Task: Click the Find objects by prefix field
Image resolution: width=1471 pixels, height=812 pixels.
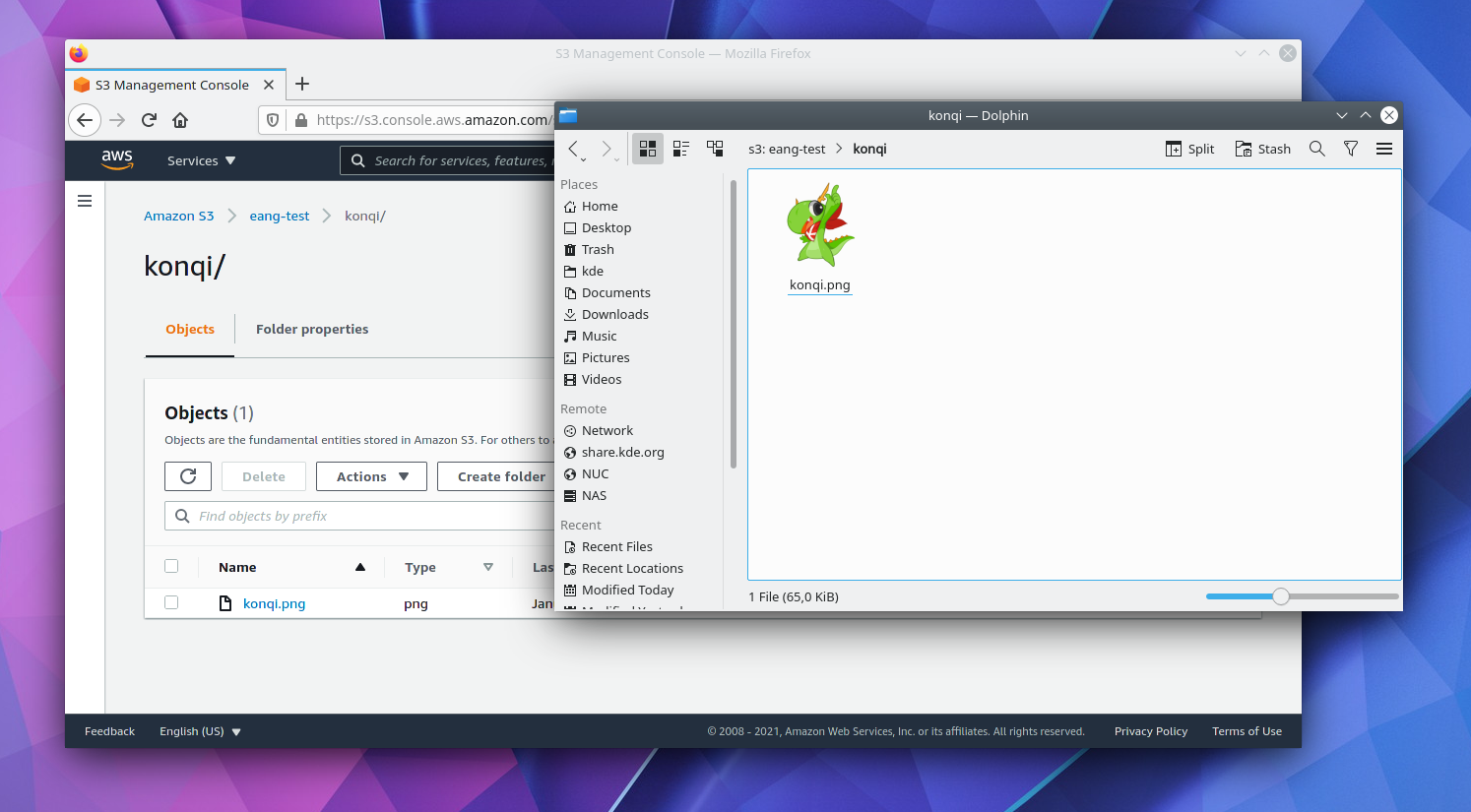Action: 364,516
